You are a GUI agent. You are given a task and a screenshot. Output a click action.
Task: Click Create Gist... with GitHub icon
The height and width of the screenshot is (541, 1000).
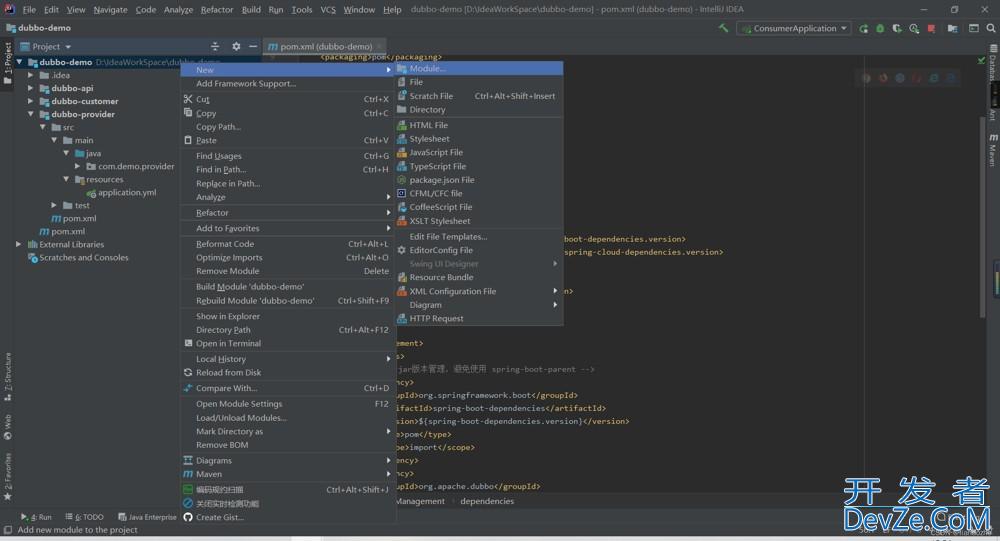(x=288, y=517)
